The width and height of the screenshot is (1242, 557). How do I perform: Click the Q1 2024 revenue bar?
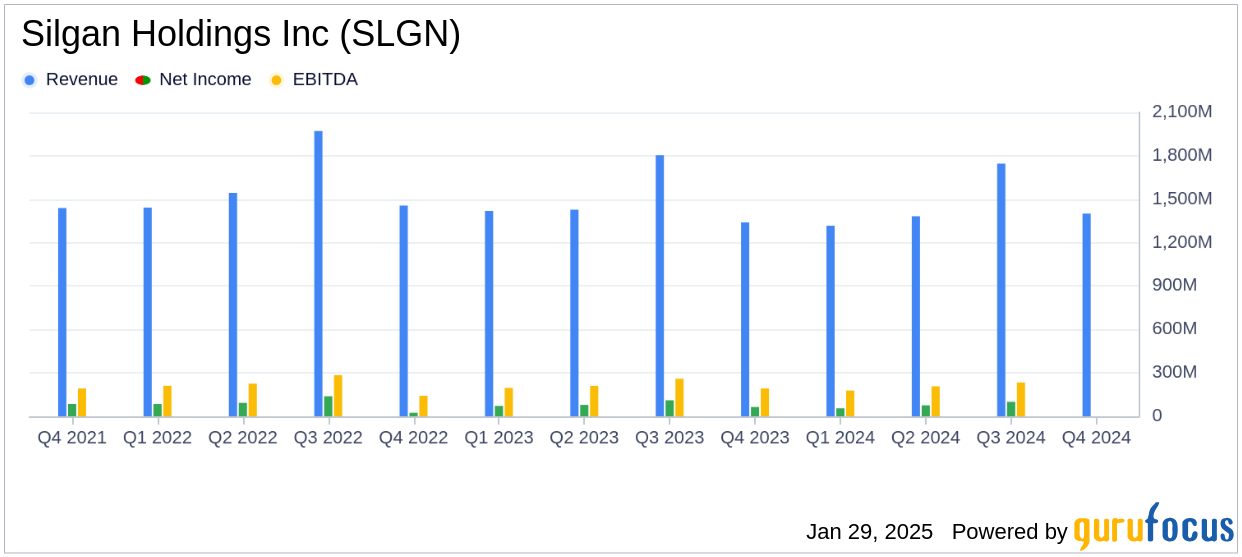[x=830, y=321]
